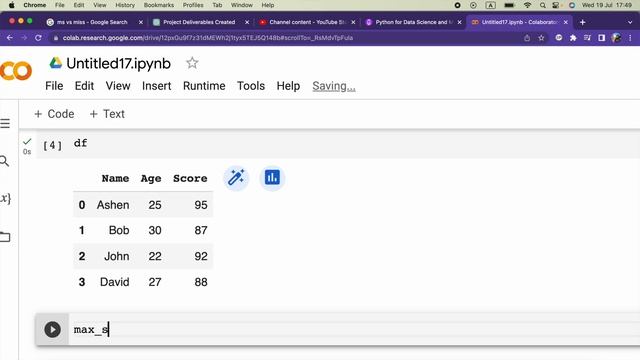640x360 pixels.
Task: Select the Ashen name cell
Action: click(x=113, y=205)
